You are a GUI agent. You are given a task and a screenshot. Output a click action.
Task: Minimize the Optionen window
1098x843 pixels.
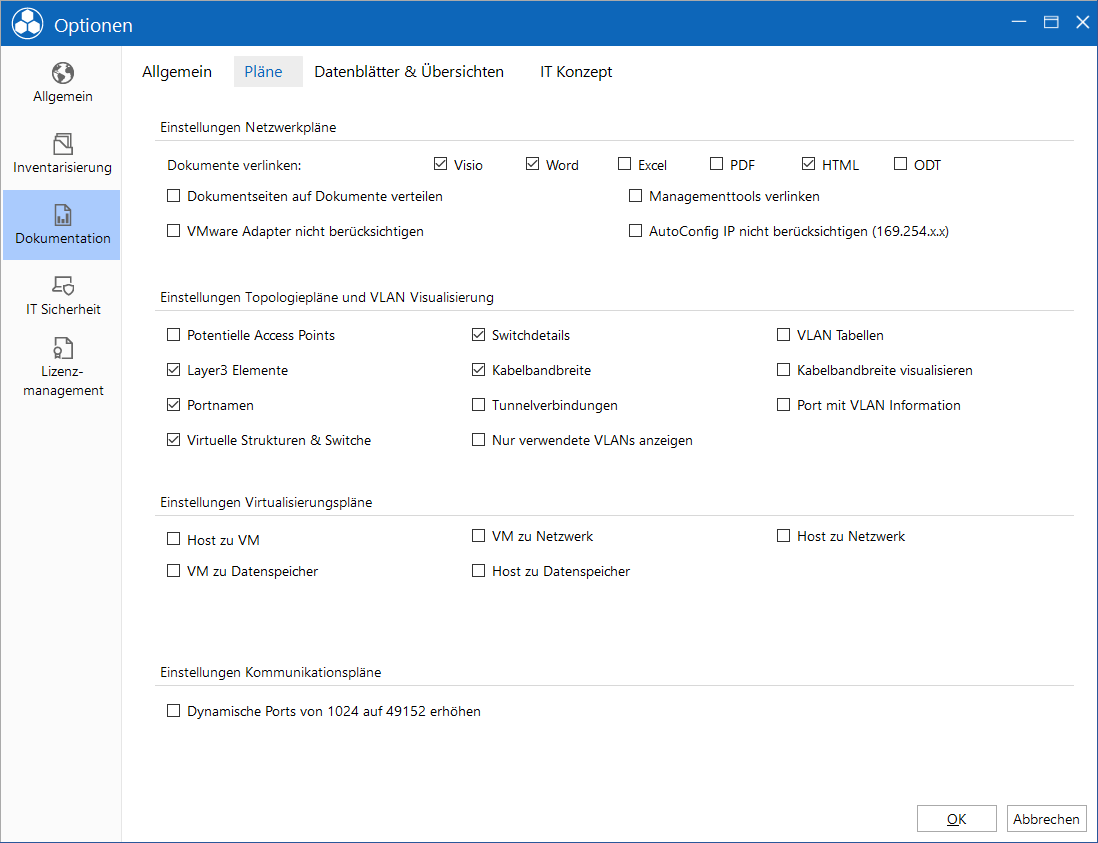point(1019,22)
